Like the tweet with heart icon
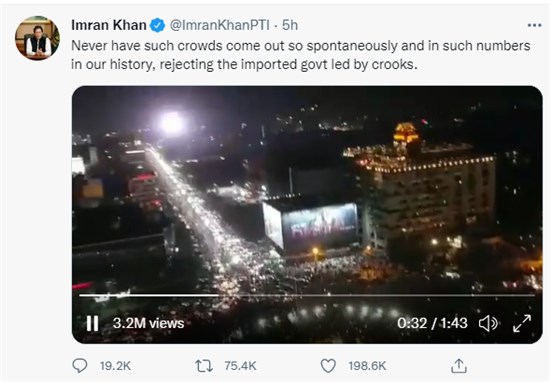Image resolution: width=550 pixels, height=382 pixels. 328,366
